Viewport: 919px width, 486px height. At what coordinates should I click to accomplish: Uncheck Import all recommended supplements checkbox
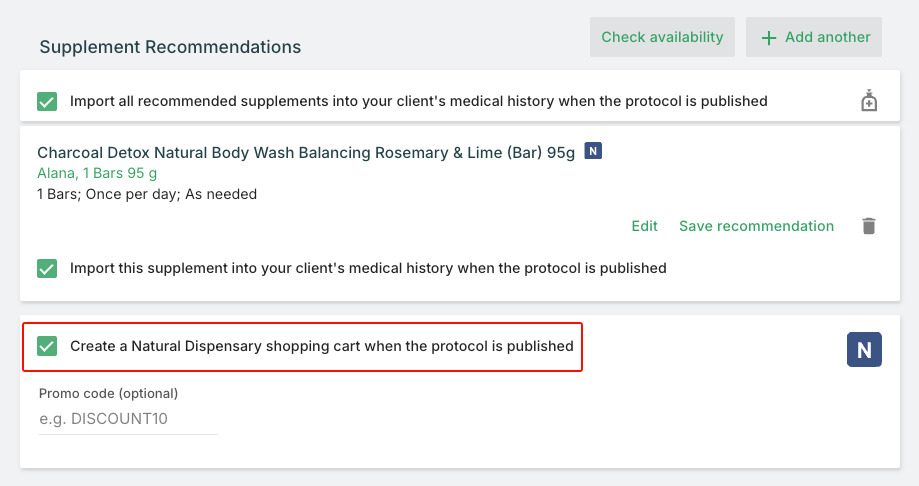point(46,101)
